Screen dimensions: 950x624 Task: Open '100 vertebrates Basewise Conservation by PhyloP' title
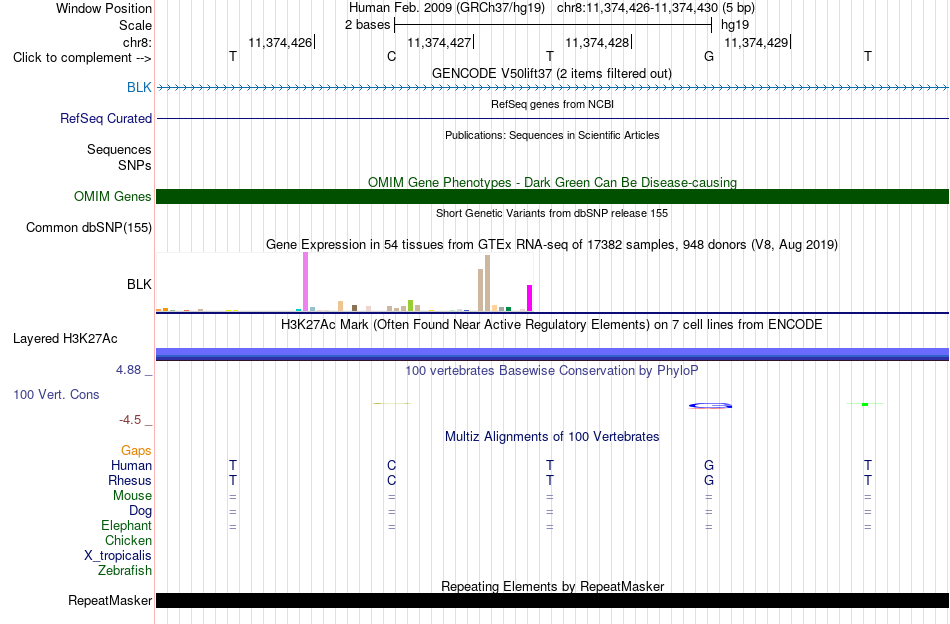[x=552, y=370]
